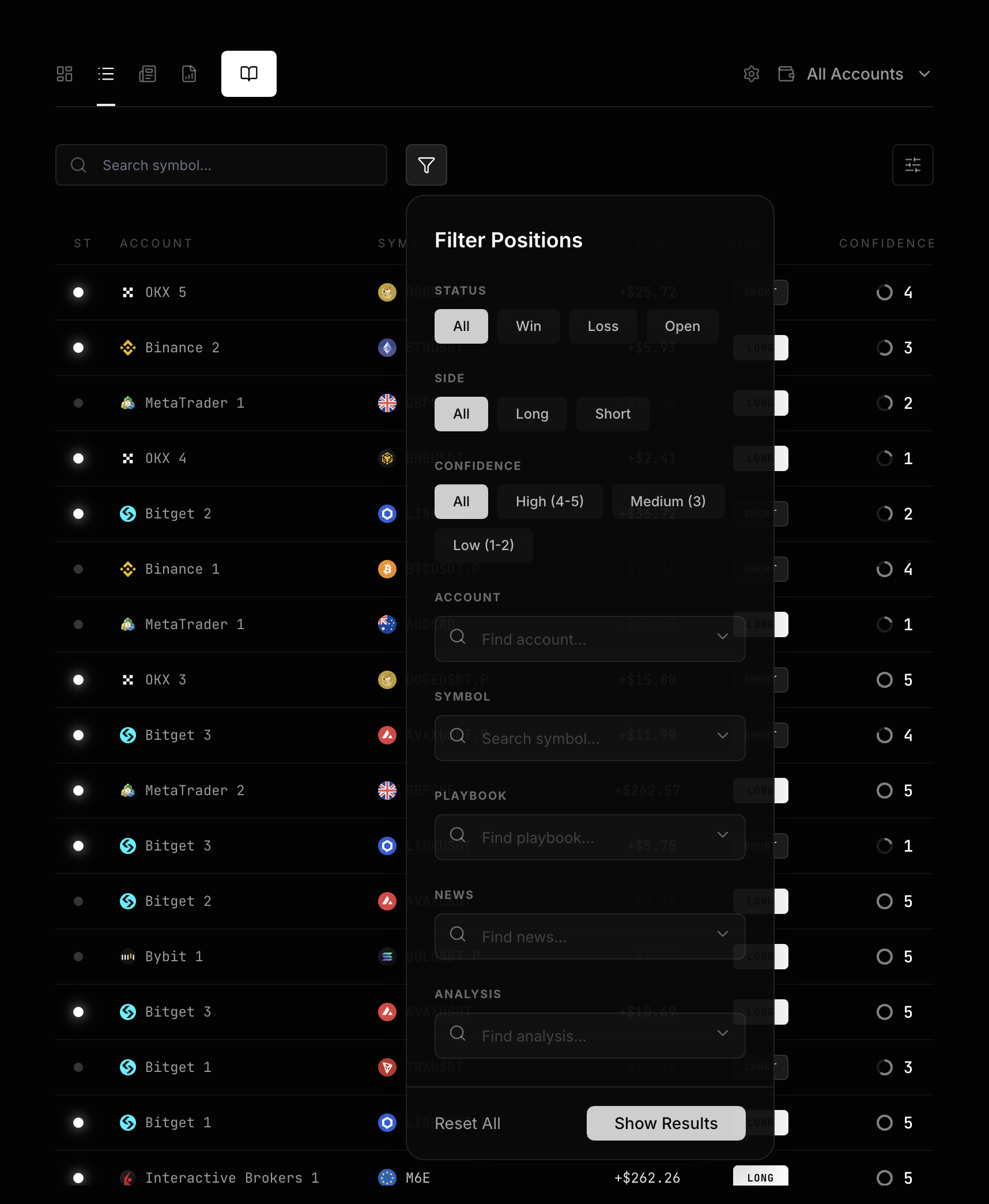The width and height of the screenshot is (989, 1204).
Task: Select Loss status filter
Action: pyautogui.click(x=603, y=326)
